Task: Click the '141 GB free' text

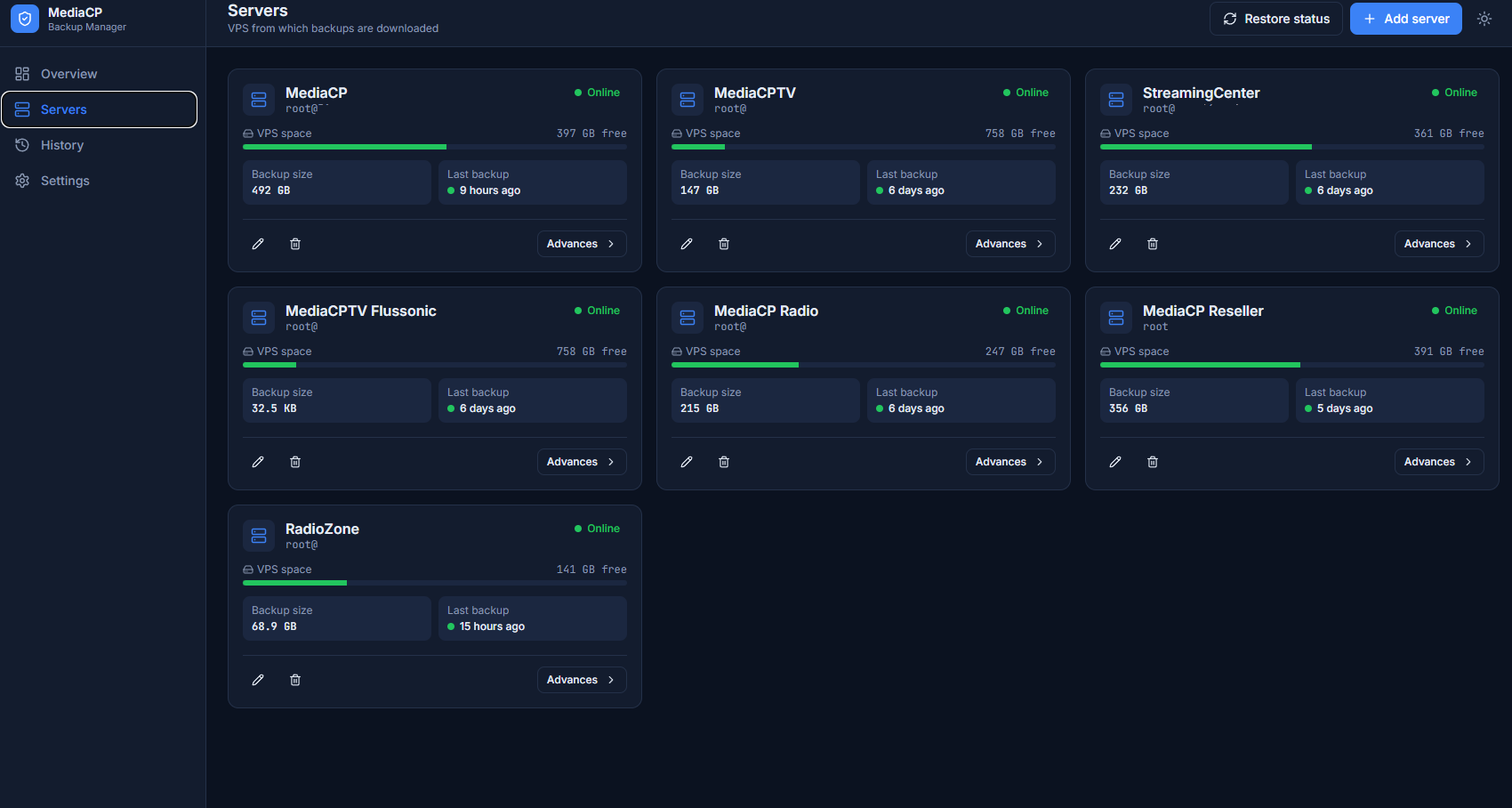Action: [x=591, y=570]
